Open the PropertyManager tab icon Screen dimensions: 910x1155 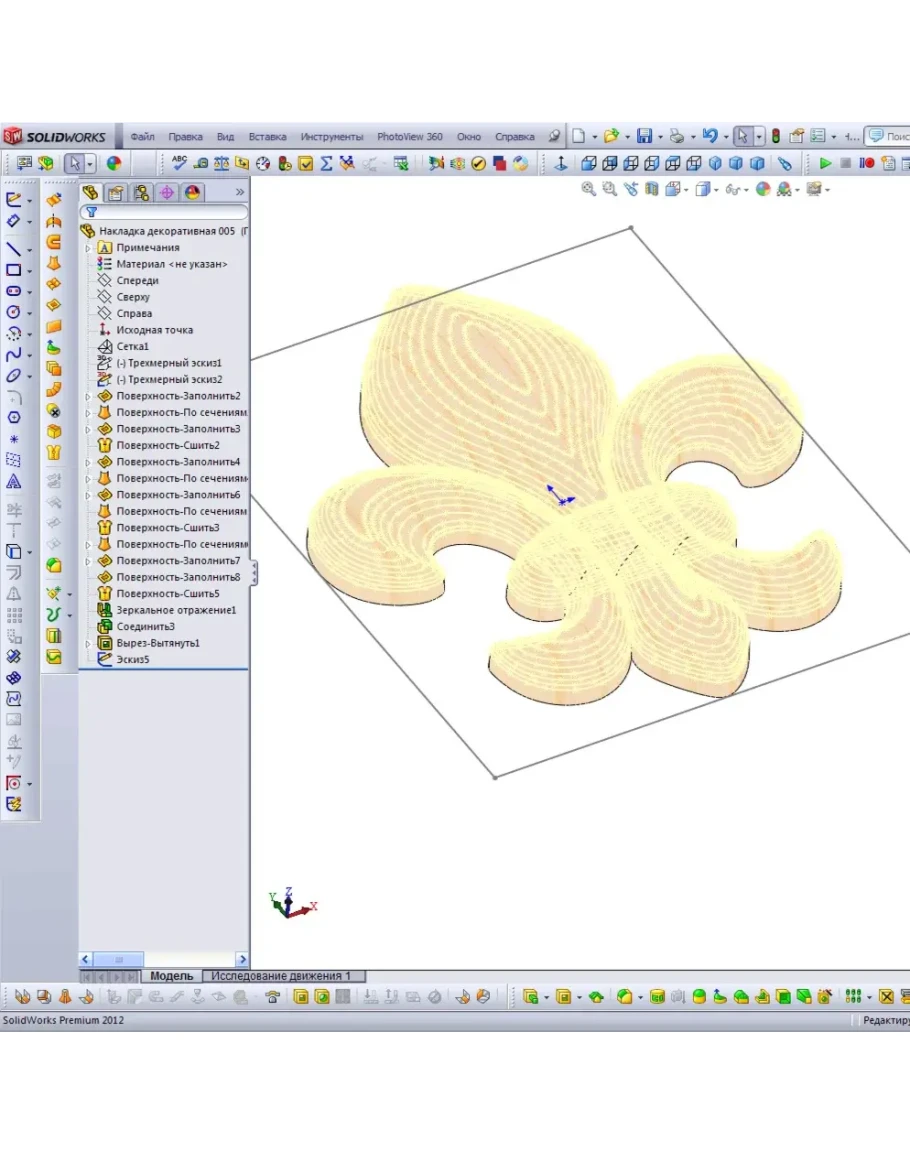pos(116,192)
